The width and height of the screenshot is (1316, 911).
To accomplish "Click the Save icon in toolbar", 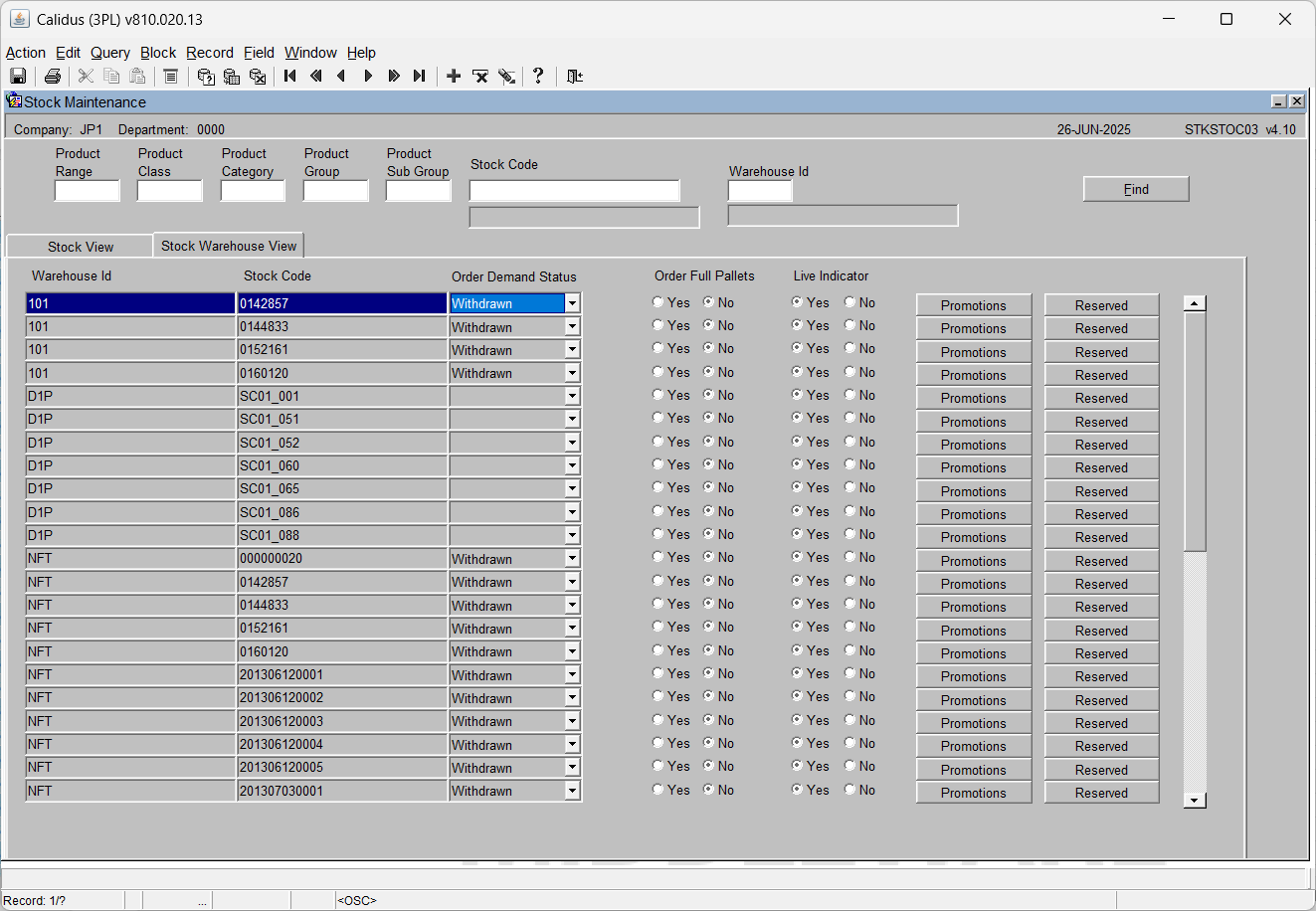I will [x=18, y=77].
